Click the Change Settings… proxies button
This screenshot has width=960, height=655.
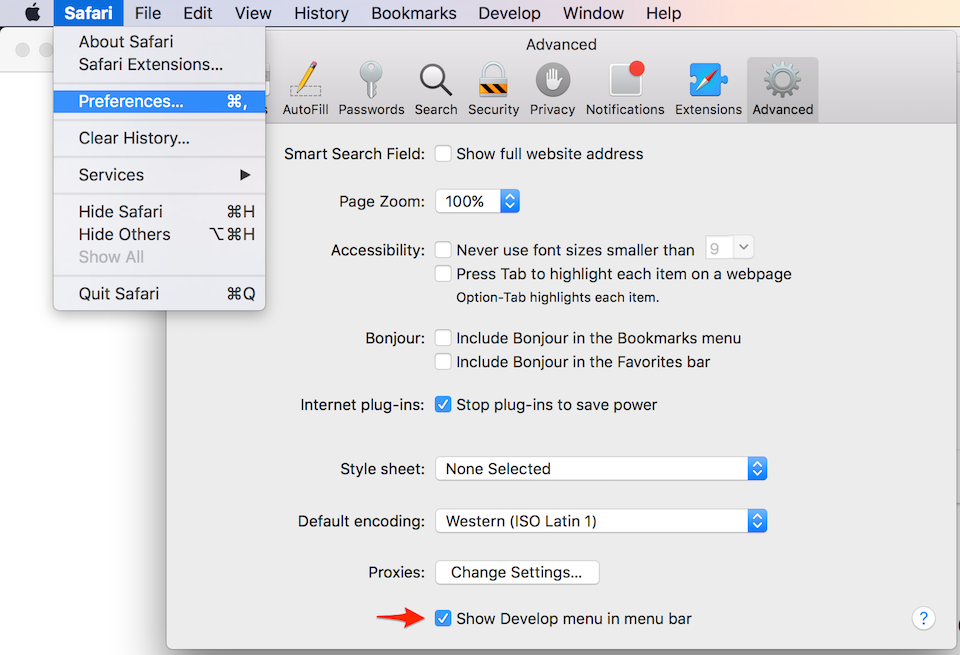tap(517, 572)
